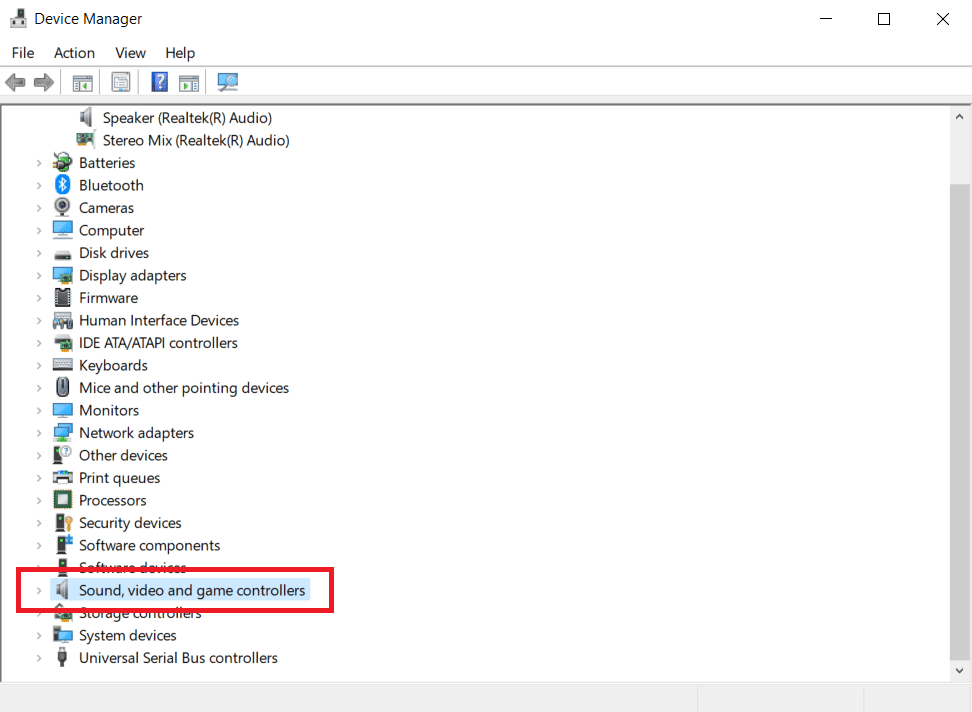Expand the Network adapters node
Image resolution: width=972 pixels, height=712 pixels.
pyautogui.click(x=39, y=433)
